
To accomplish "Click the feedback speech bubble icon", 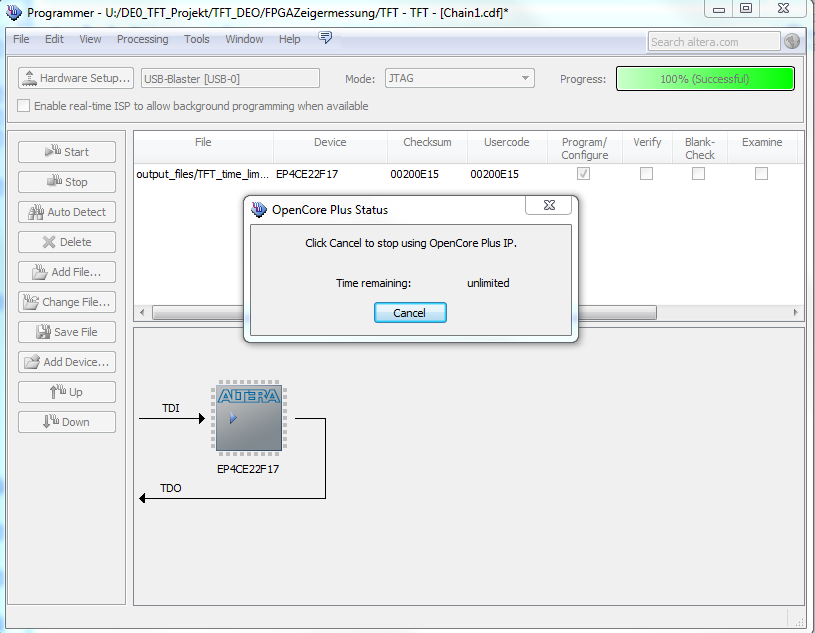I will coord(325,37).
